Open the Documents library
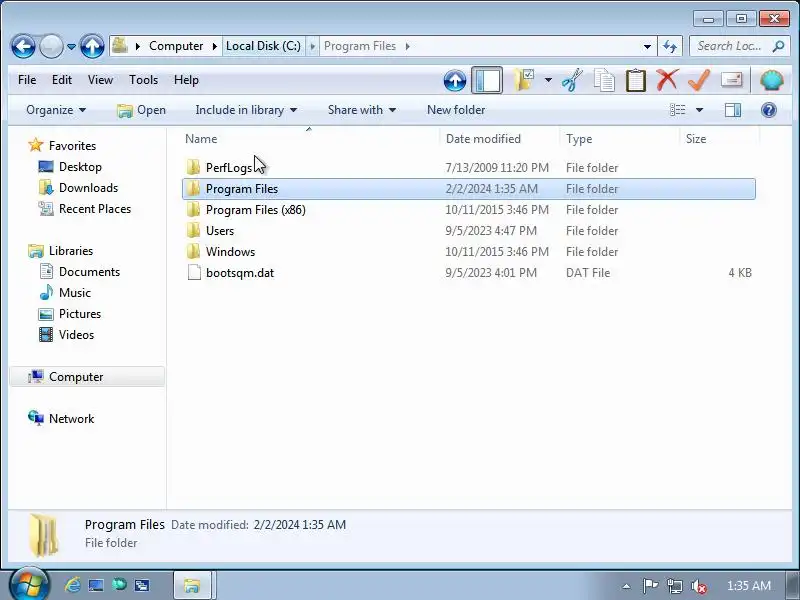The image size is (800, 600). (89, 272)
